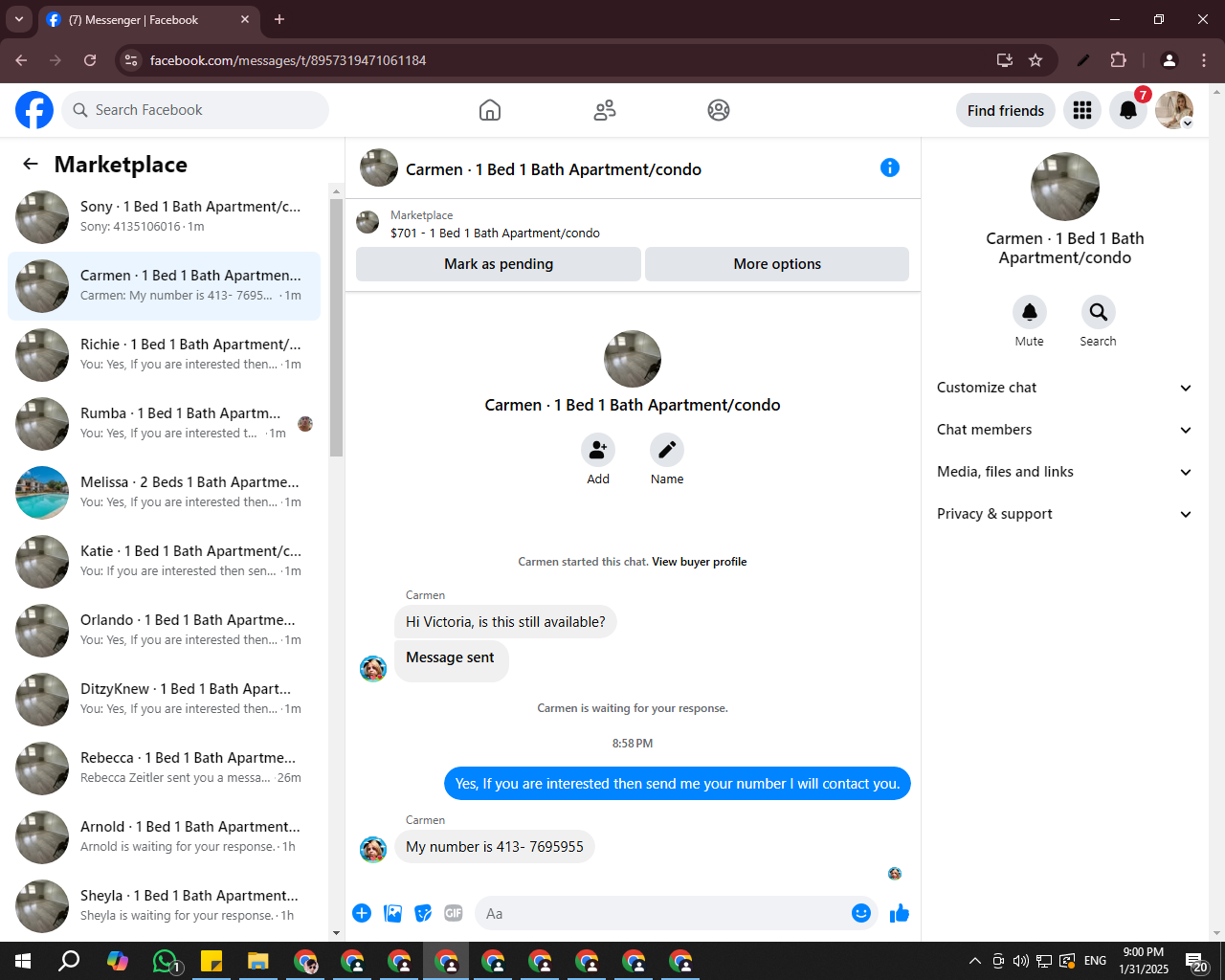Show hidden system tray icons

tap(974, 961)
